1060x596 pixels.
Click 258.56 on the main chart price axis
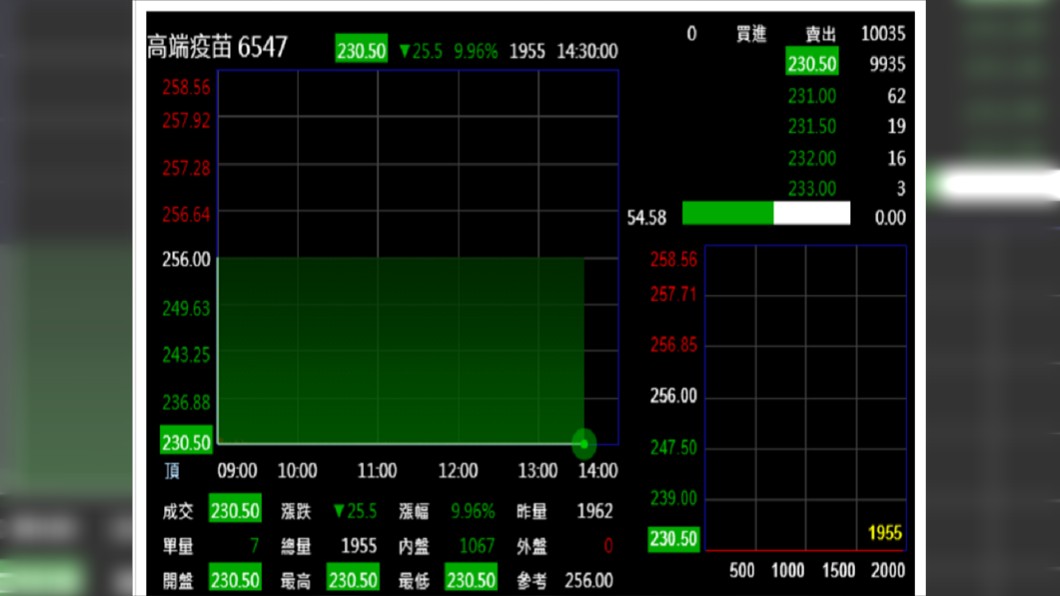(186, 87)
